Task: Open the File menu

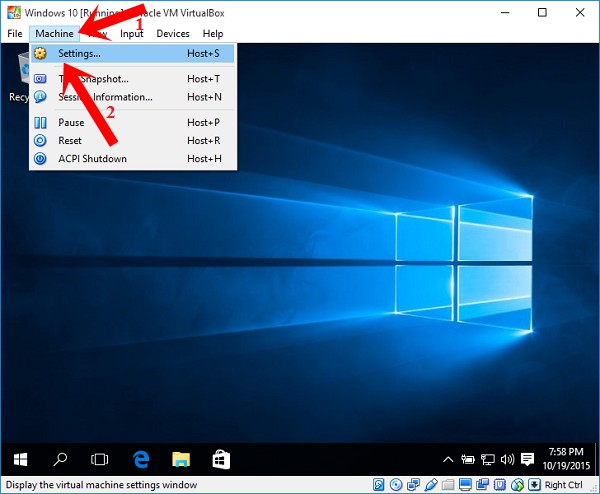Action: click(15, 34)
